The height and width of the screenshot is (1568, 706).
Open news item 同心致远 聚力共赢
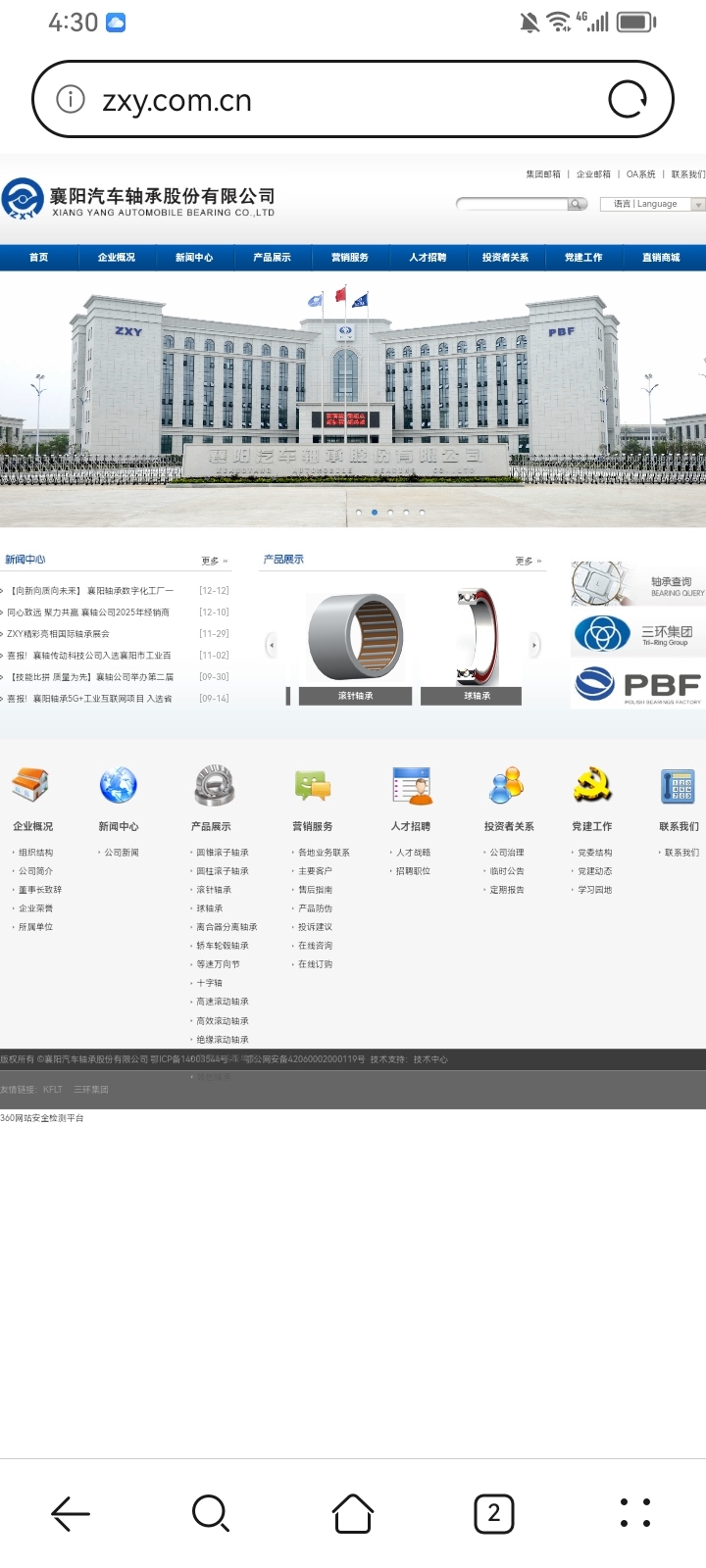tap(88, 612)
